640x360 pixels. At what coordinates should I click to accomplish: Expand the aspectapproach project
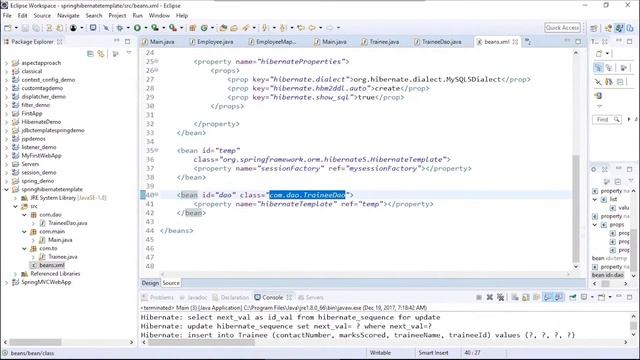pos(6,63)
